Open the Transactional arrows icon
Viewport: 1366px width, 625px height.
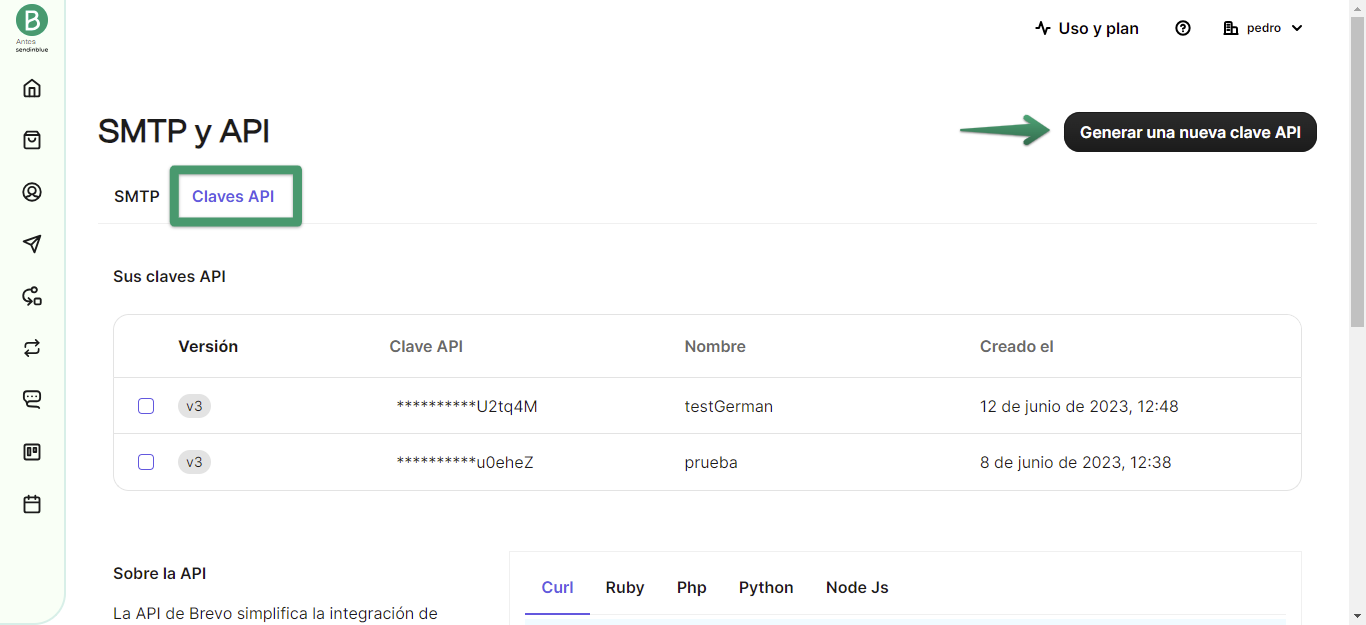pos(32,348)
